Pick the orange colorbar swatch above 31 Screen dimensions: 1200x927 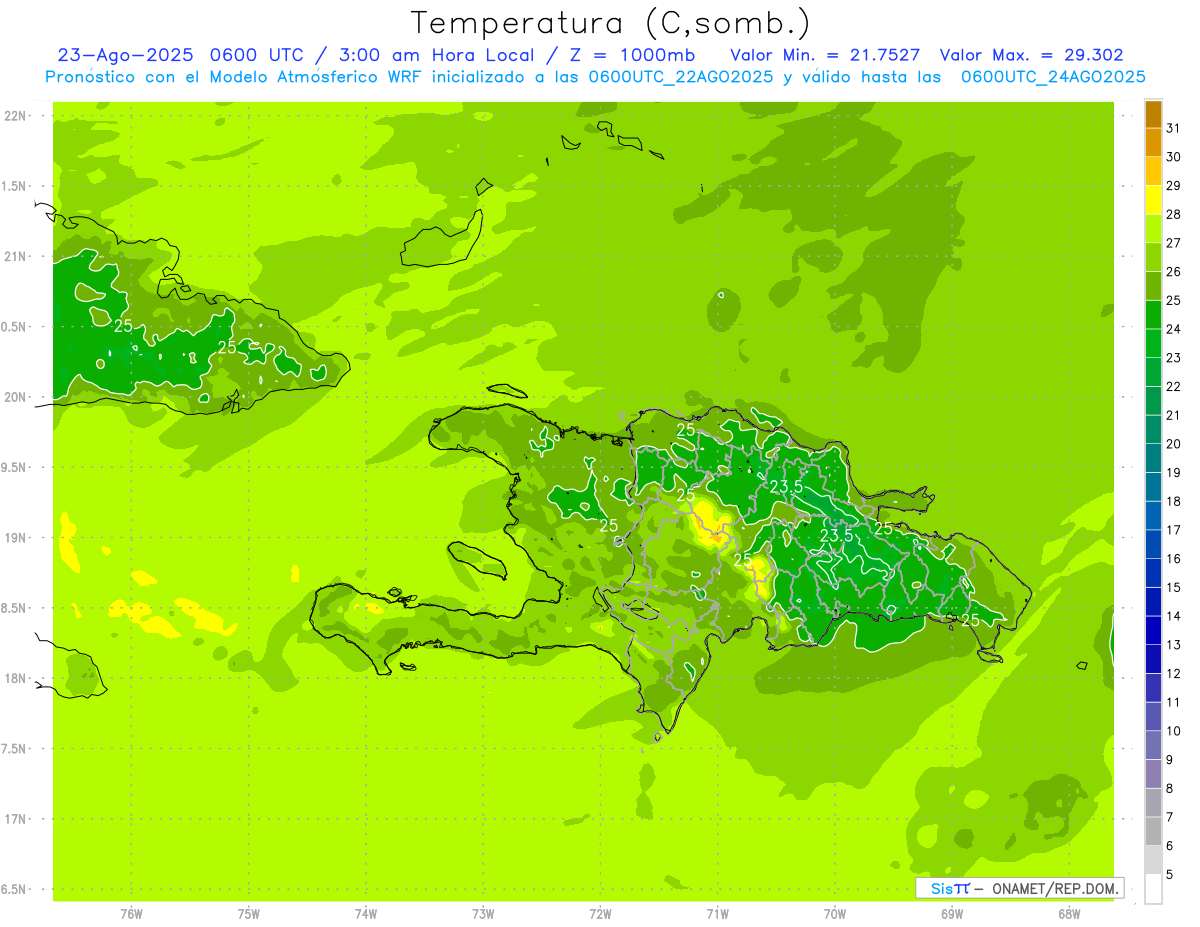click(x=1153, y=114)
